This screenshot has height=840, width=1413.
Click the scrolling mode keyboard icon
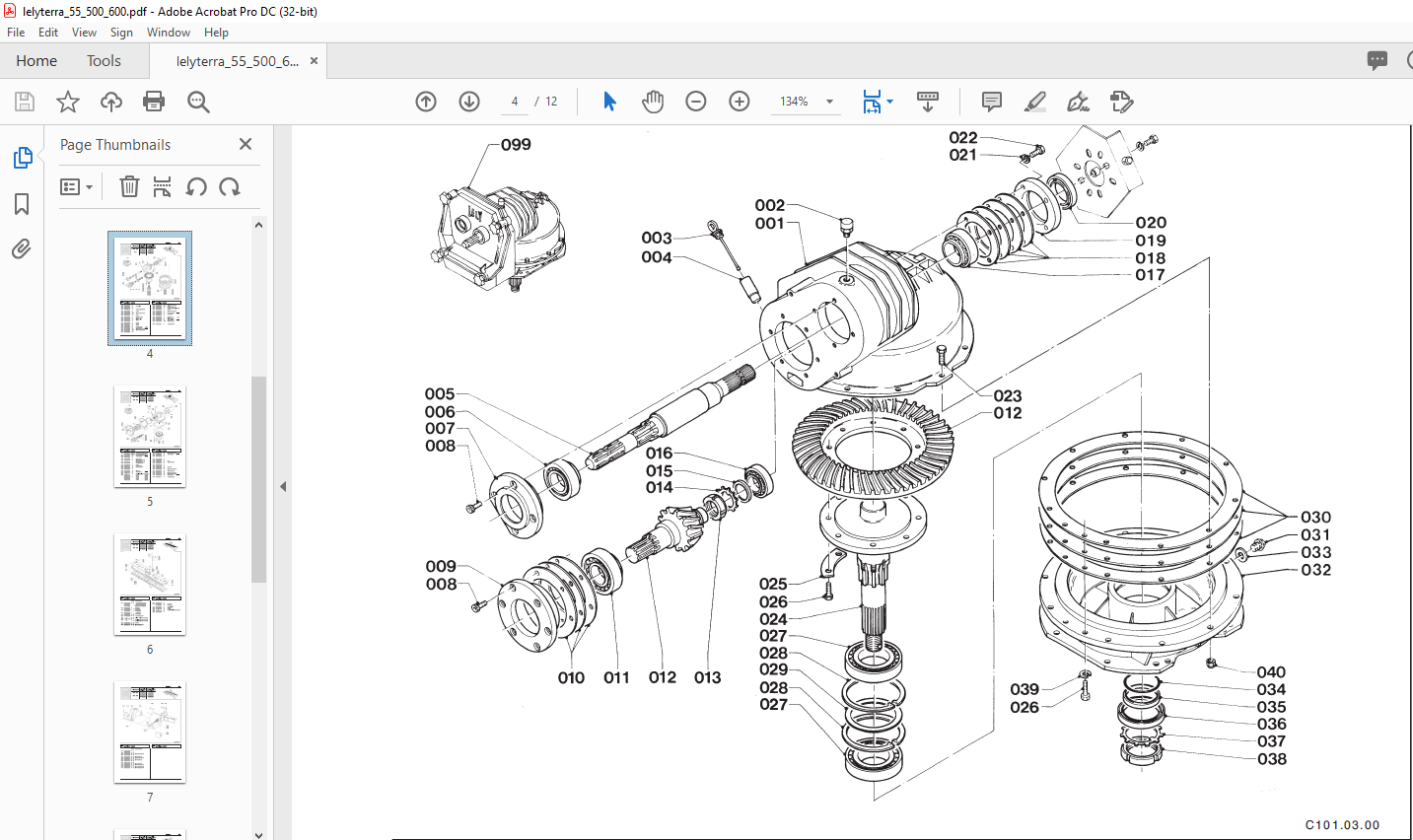928,102
